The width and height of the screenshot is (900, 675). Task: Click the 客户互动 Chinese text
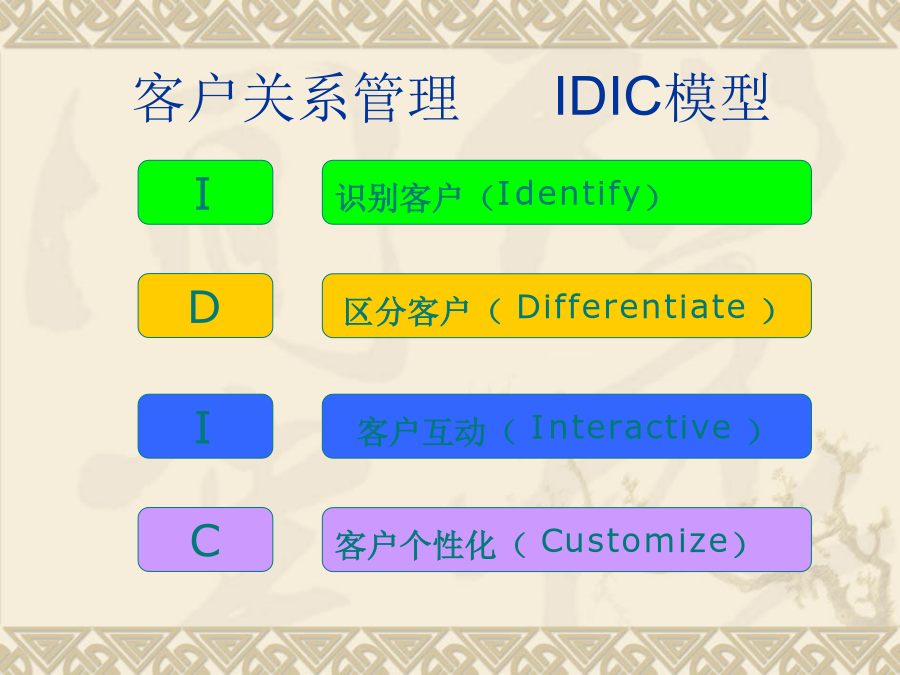(421, 432)
